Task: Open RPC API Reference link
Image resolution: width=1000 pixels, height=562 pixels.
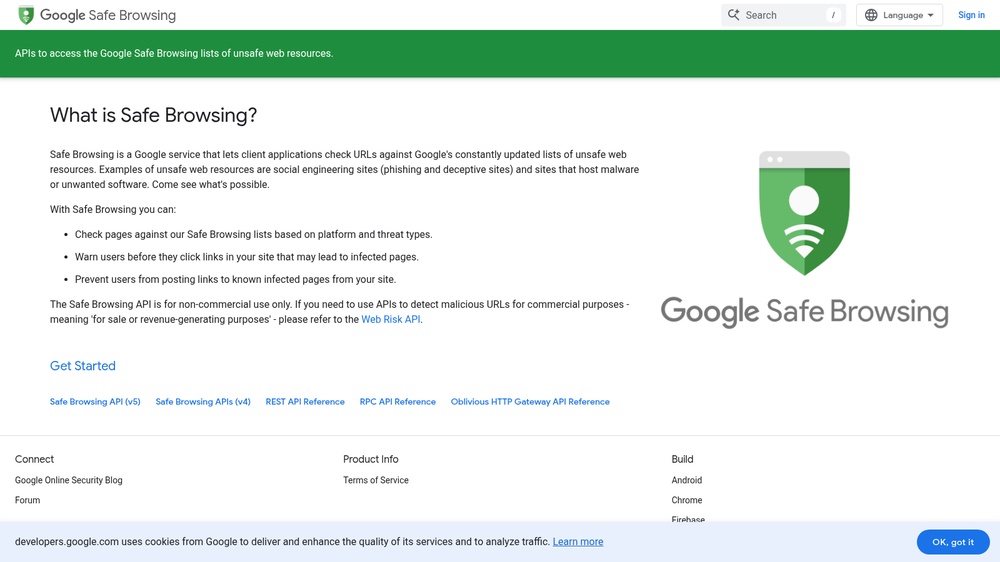Action: (x=397, y=402)
